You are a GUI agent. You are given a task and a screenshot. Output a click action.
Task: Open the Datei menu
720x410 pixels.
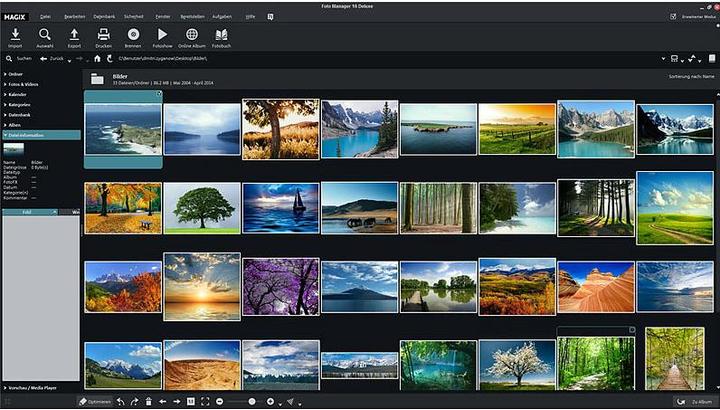pos(45,17)
